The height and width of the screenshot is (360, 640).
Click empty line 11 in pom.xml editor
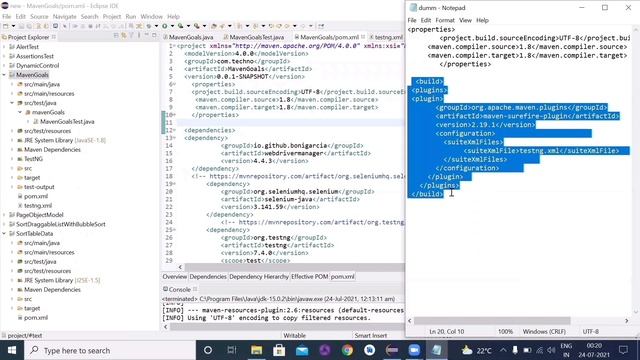[x=290, y=122]
